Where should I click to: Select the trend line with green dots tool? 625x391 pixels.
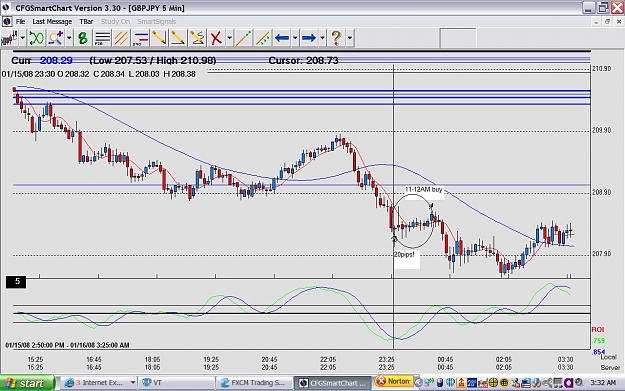(x=263, y=38)
